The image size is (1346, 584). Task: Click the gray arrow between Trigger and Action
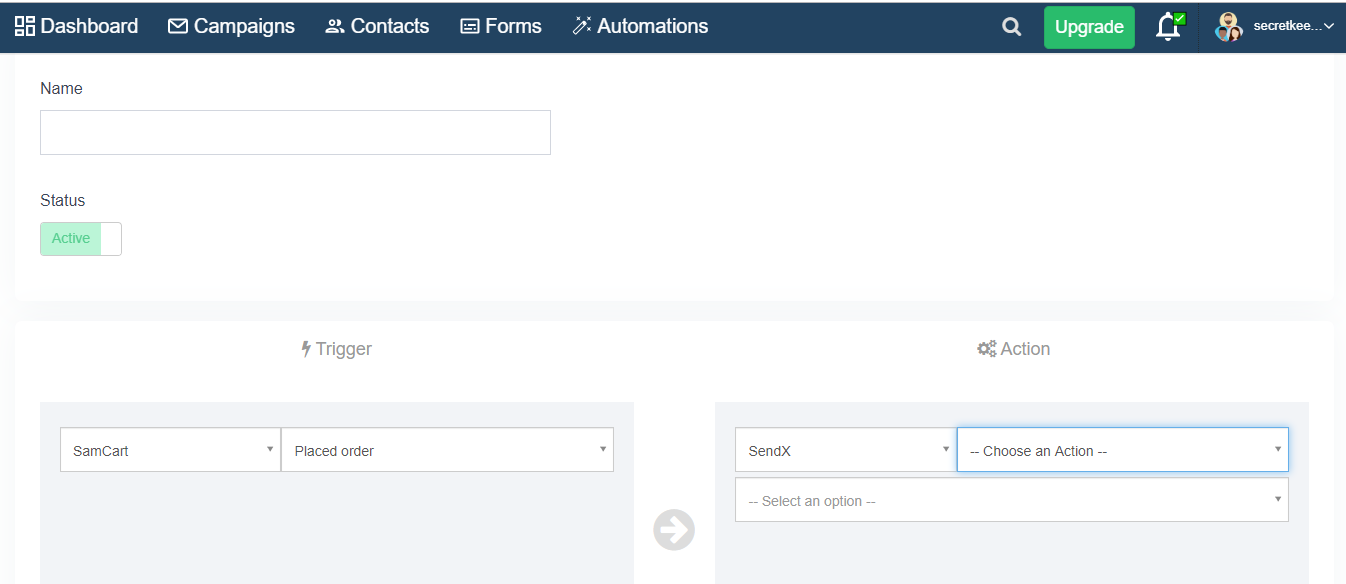674,530
